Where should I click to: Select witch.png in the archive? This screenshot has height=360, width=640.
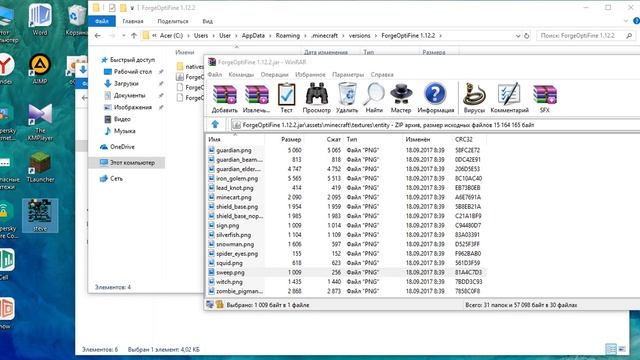pyautogui.click(x=229, y=282)
